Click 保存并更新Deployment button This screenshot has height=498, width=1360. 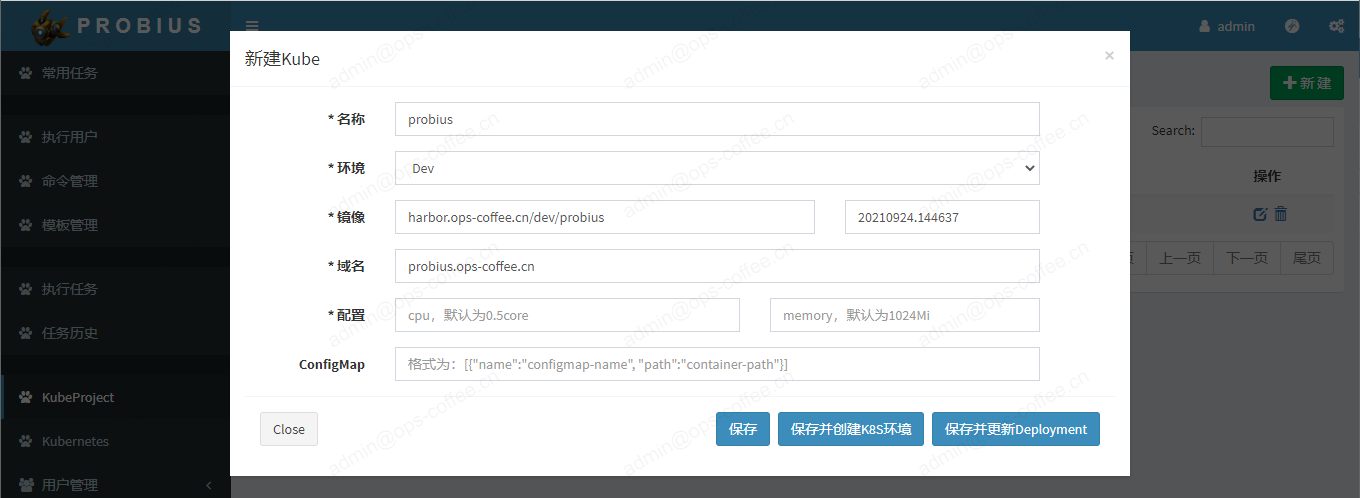click(1015, 429)
